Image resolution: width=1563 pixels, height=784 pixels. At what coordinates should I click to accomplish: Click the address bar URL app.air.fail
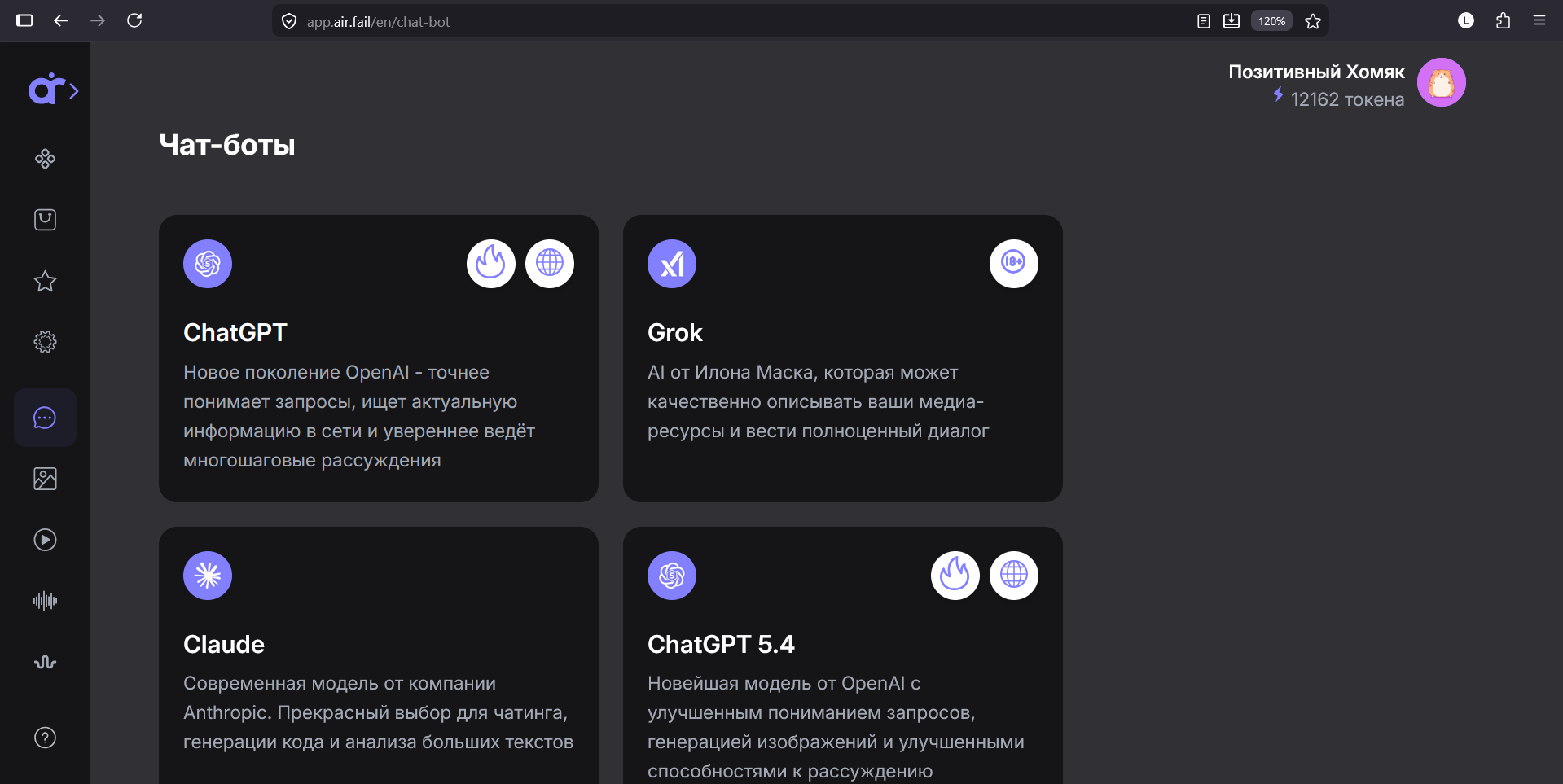(x=378, y=22)
